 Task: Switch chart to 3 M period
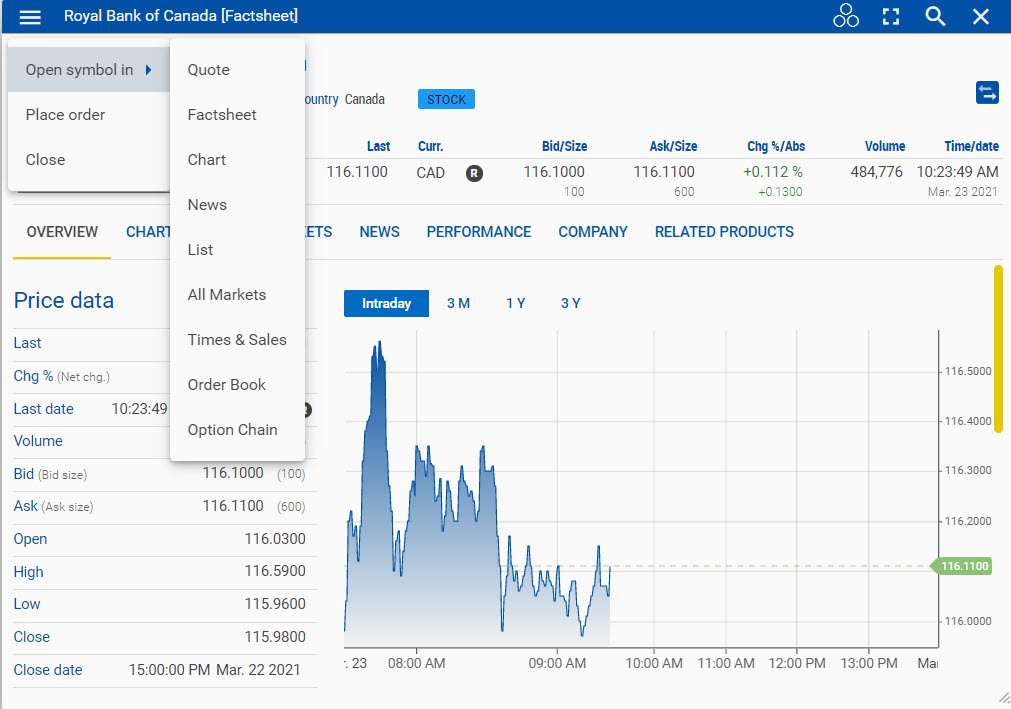tap(458, 302)
